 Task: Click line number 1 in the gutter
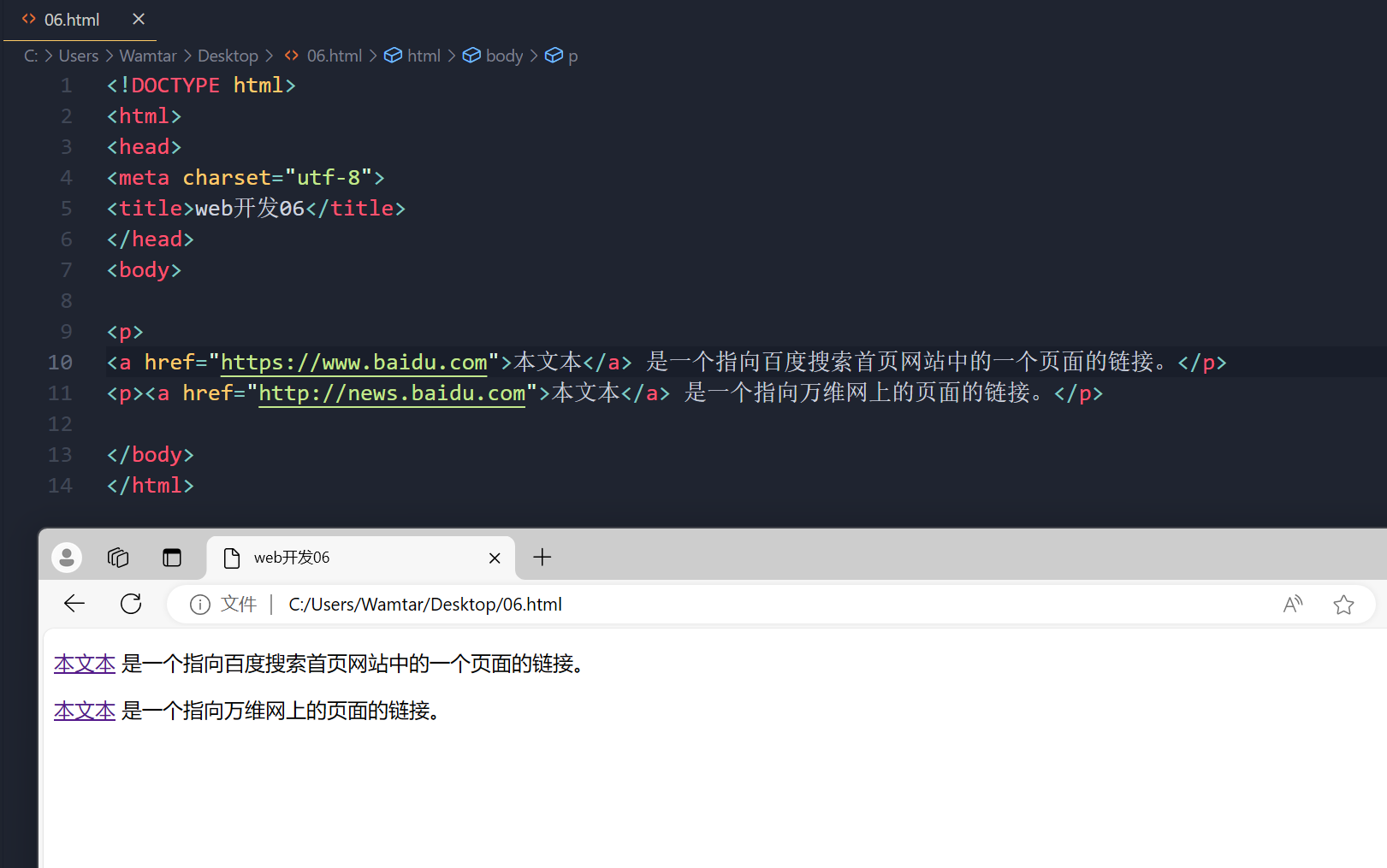(x=66, y=86)
